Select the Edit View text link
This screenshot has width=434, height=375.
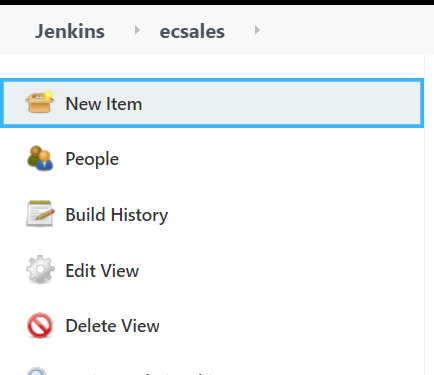102,270
